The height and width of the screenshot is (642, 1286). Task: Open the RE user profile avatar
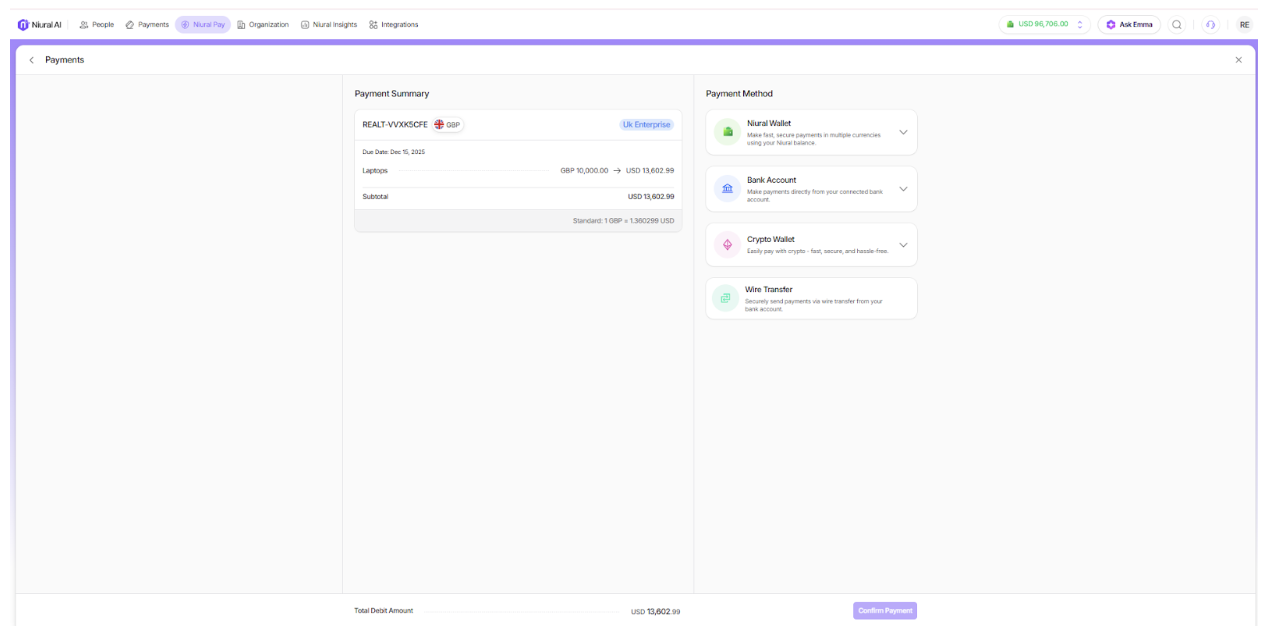click(x=1244, y=25)
